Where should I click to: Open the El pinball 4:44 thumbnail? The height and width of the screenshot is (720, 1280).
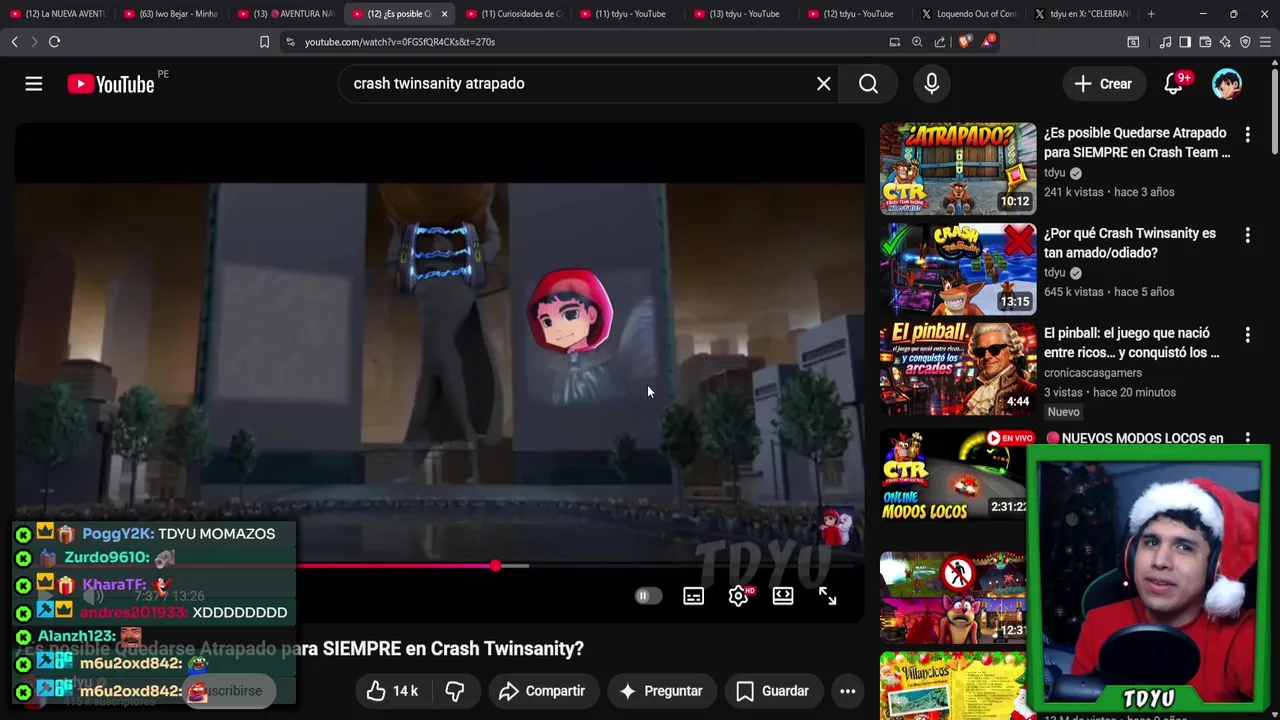(958, 369)
